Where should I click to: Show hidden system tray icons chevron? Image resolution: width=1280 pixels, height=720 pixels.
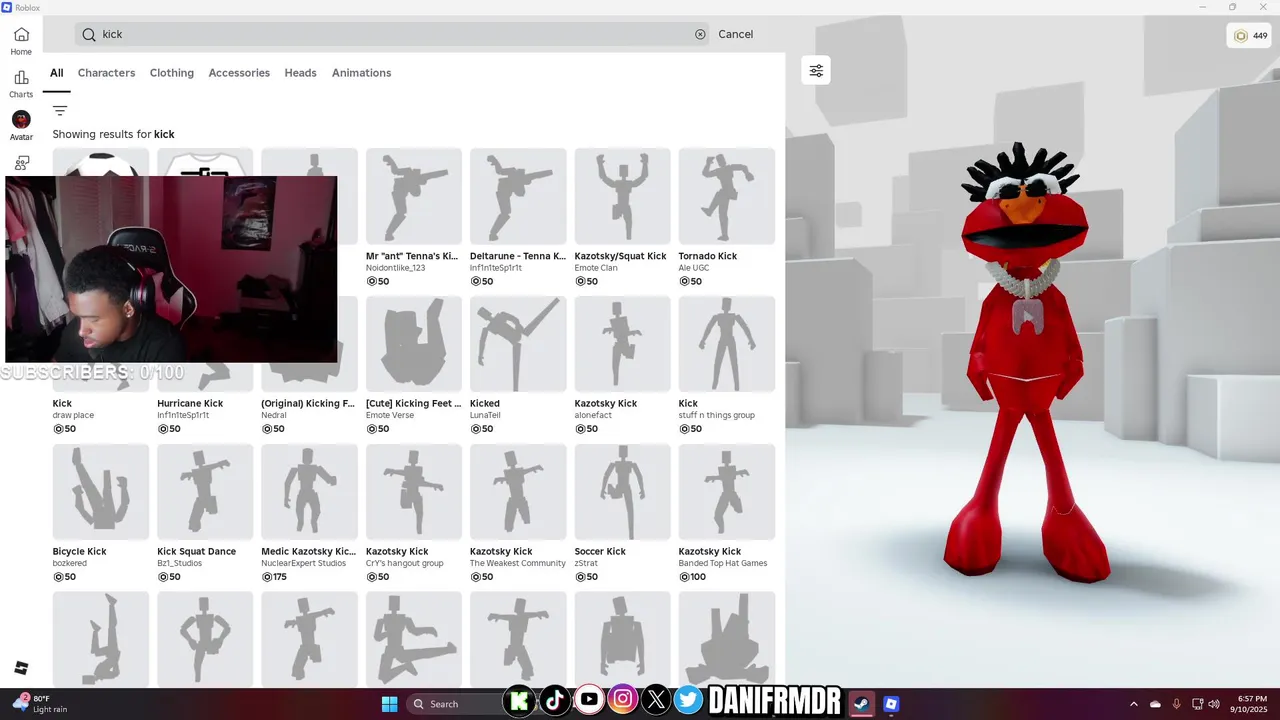(1133, 704)
